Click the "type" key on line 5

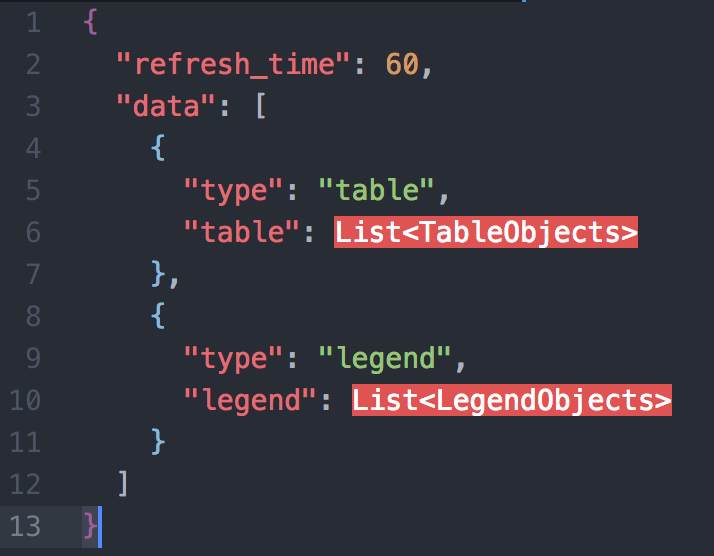(233, 190)
